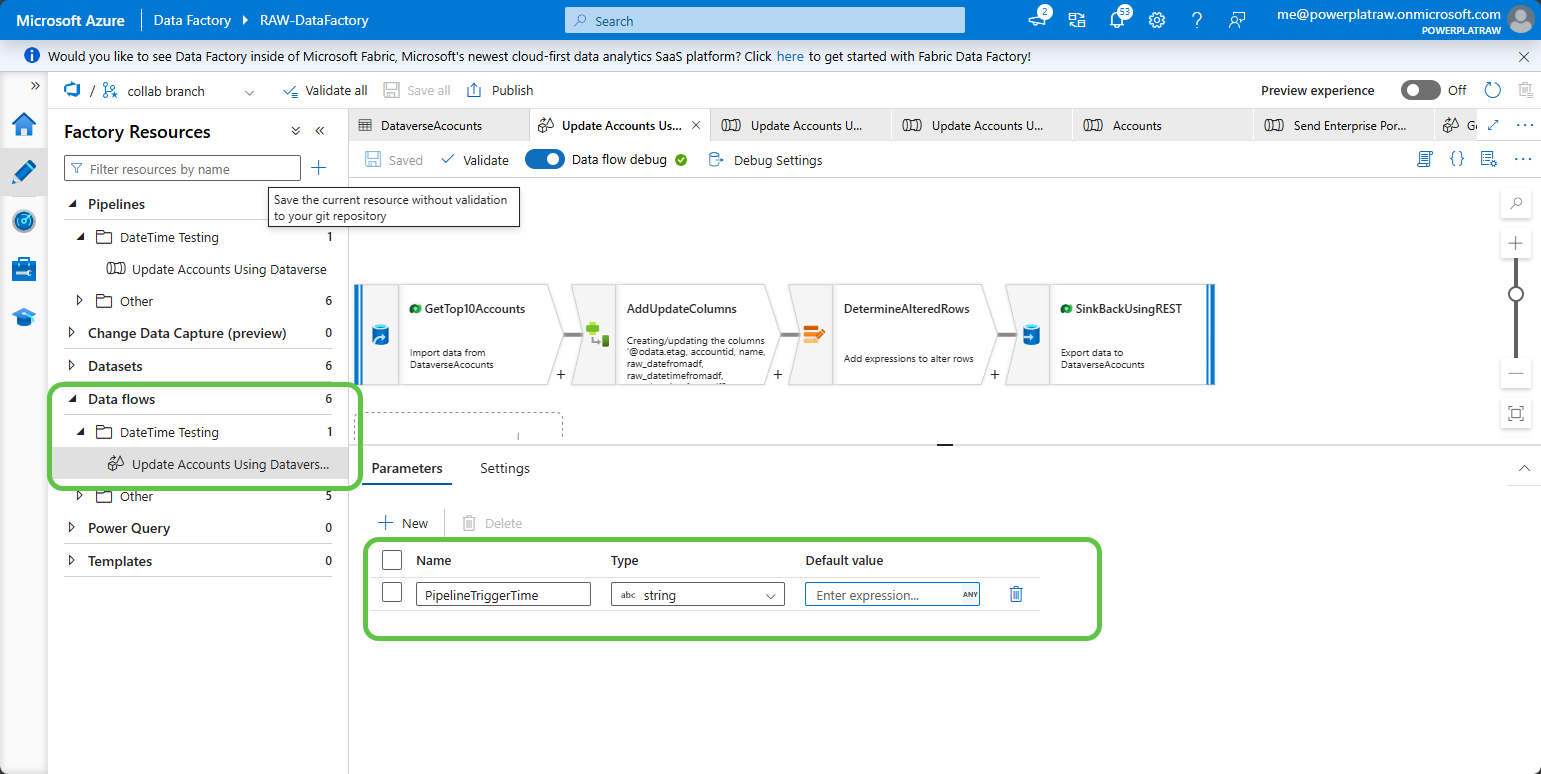Toggle Preview experience switch
The image size is (1541, 774).
[x=1420, y=90]
